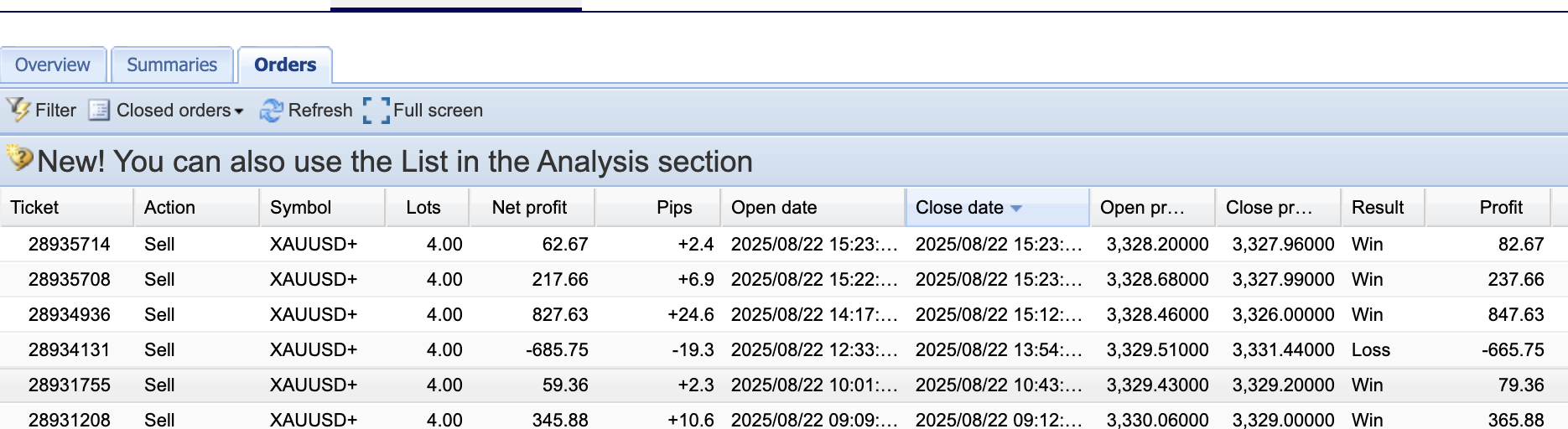
Task: Click the Refresh button label
Action: (320, 111)
